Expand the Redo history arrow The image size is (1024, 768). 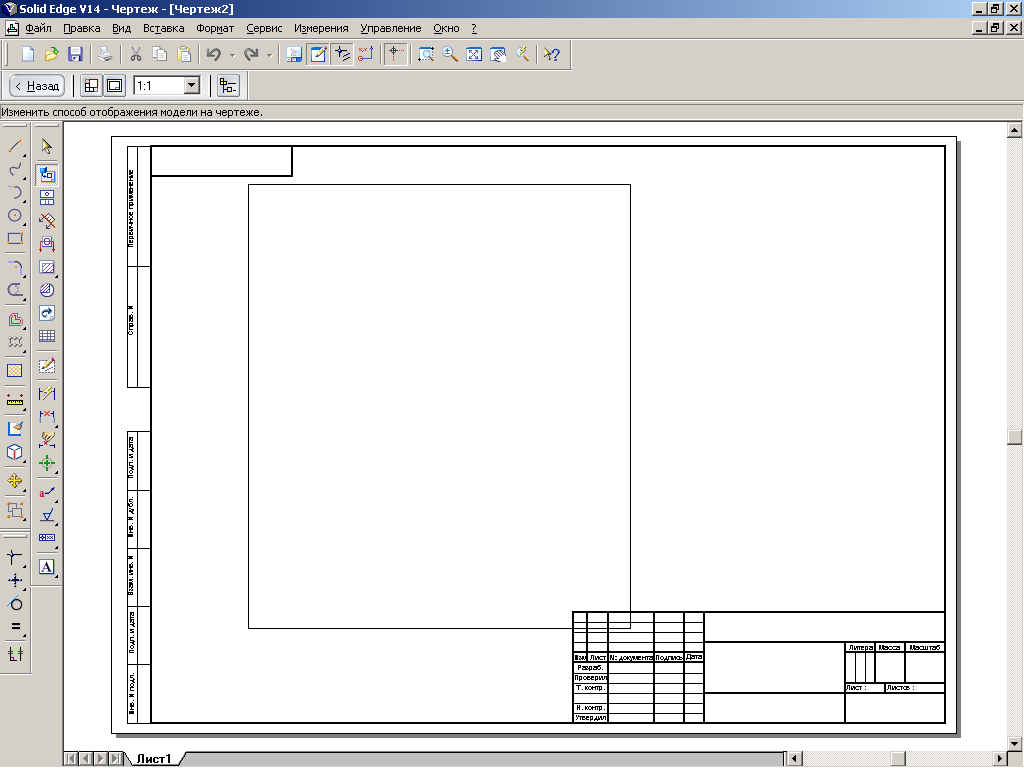point(270,55)
